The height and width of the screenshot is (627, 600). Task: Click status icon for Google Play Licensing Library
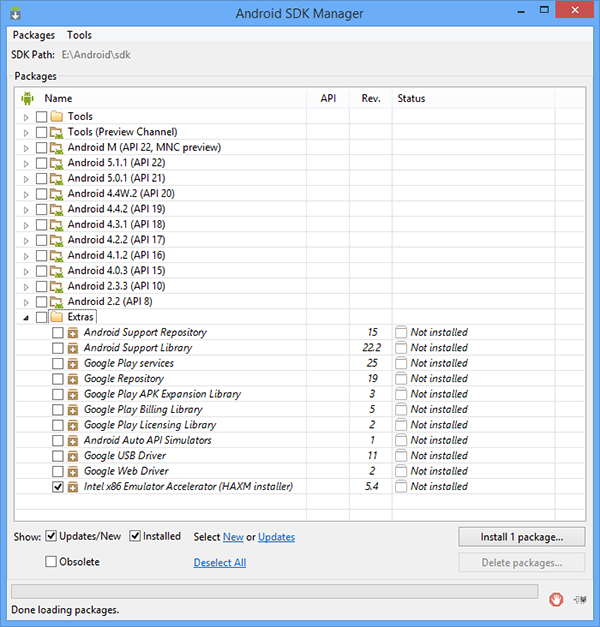click(401, 425)
